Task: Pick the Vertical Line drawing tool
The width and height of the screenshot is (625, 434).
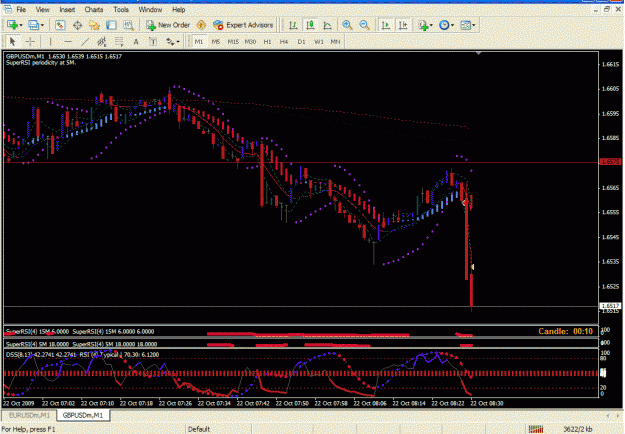Action: pyautogui.click(x=51, y=41)
